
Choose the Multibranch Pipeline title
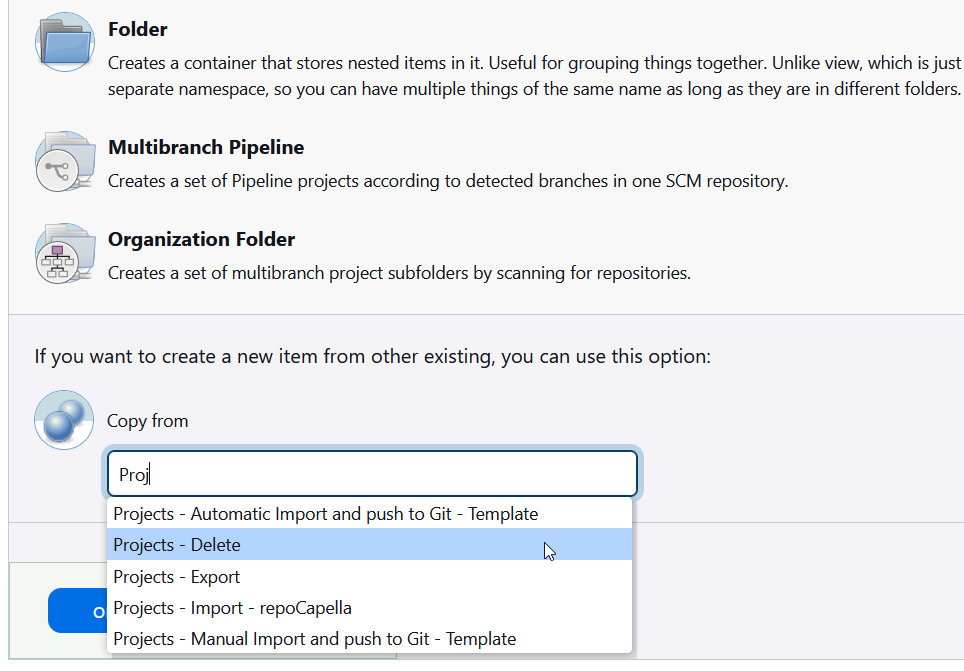pyautogui.click(x=206, y=148)
